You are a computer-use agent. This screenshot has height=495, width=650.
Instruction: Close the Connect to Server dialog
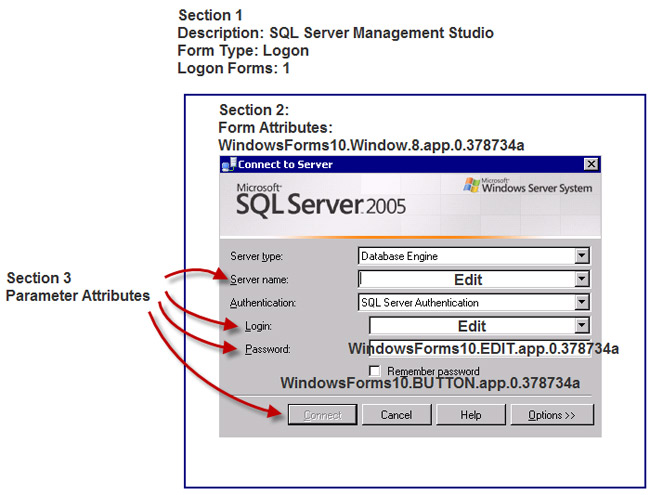(x=591, y=164)
